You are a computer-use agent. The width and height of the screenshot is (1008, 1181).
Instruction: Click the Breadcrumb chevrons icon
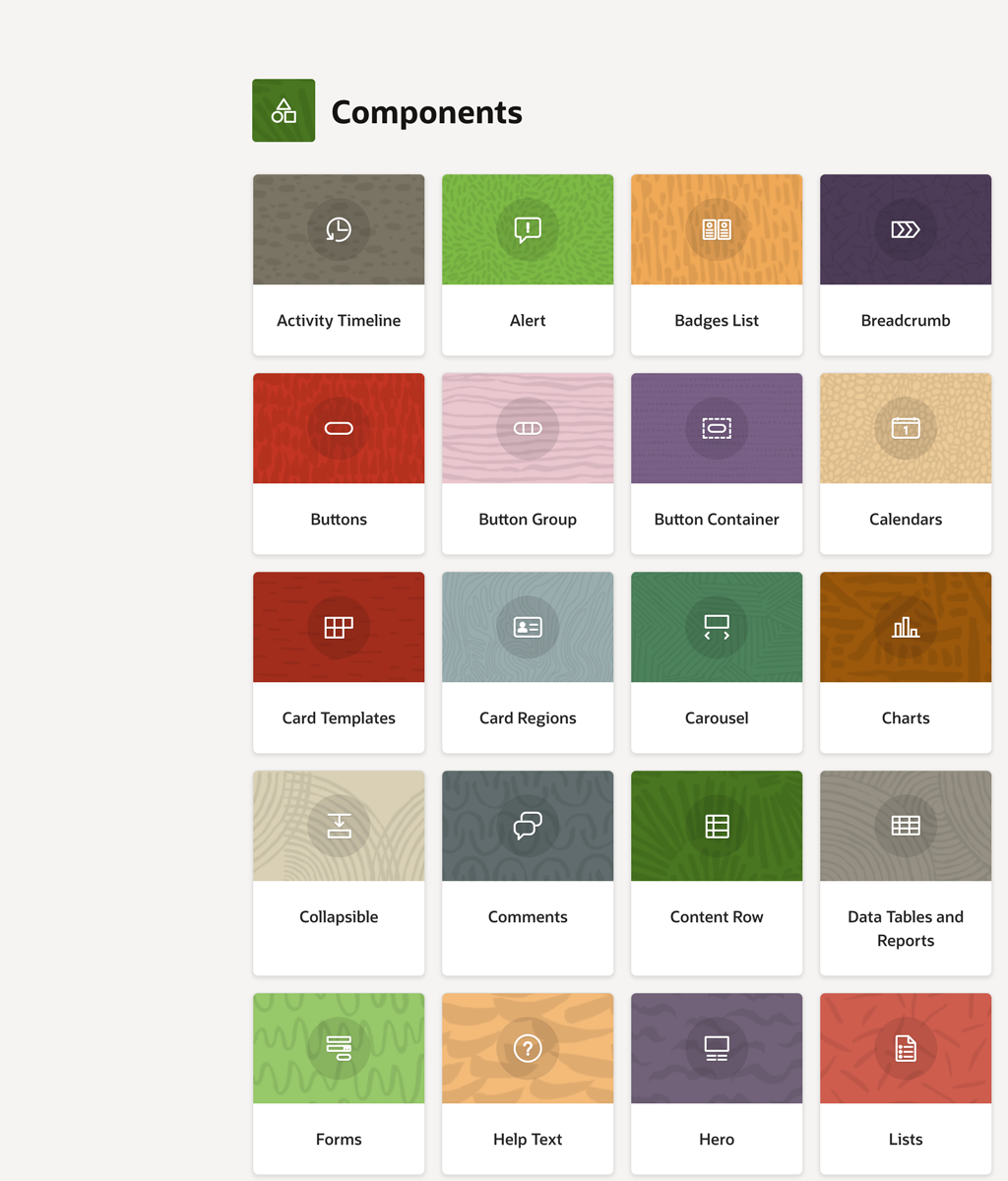click(x=906, y=229)
